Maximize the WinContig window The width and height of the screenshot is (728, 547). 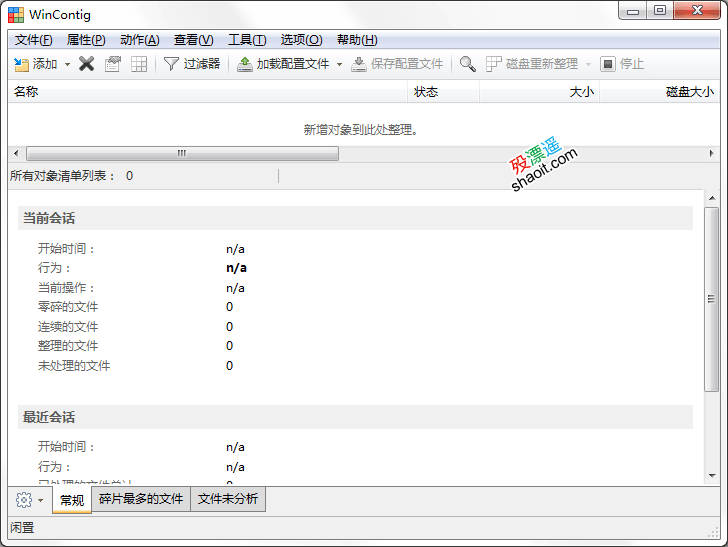click(659, 10)
